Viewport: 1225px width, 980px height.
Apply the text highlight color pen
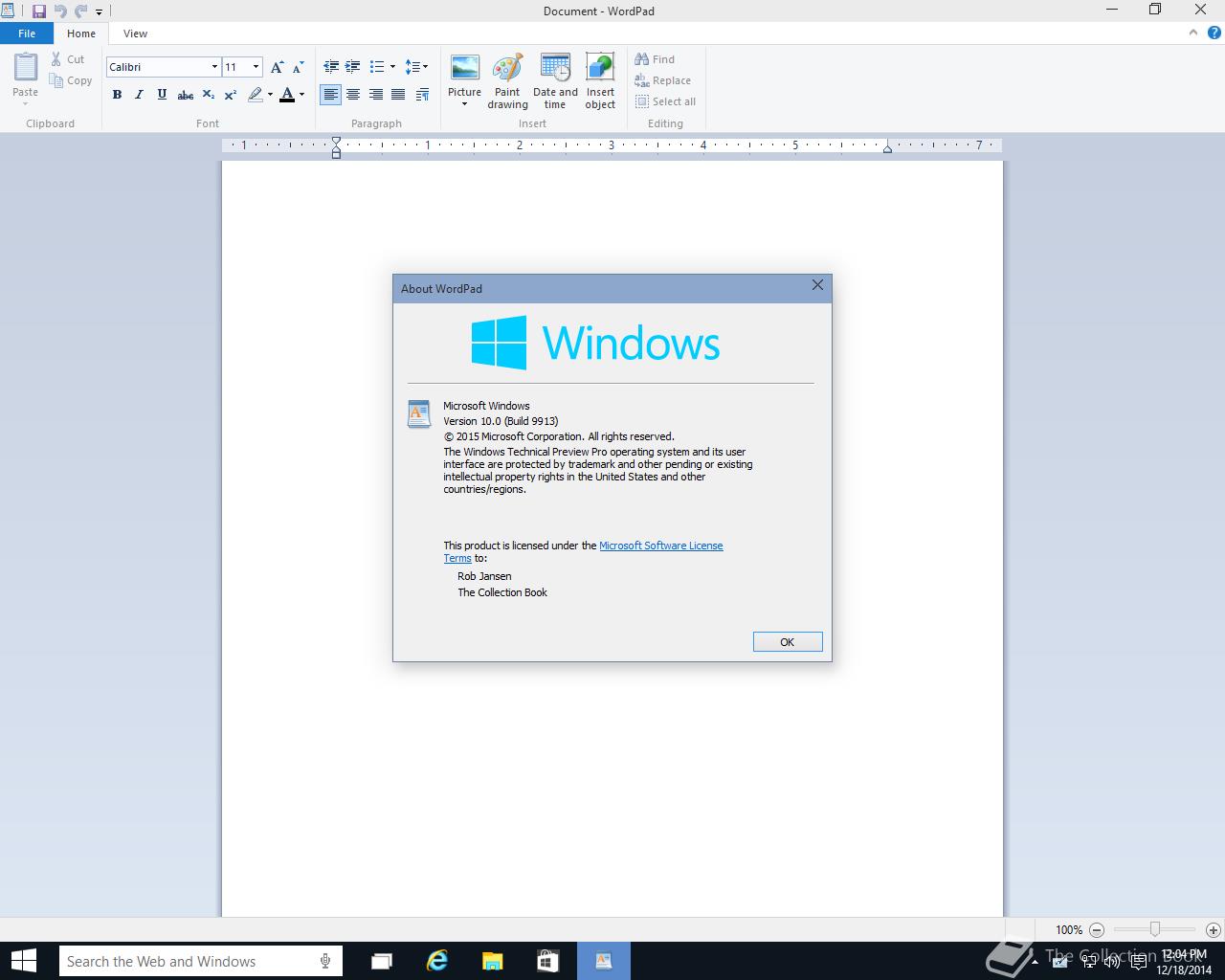(255, 94)
